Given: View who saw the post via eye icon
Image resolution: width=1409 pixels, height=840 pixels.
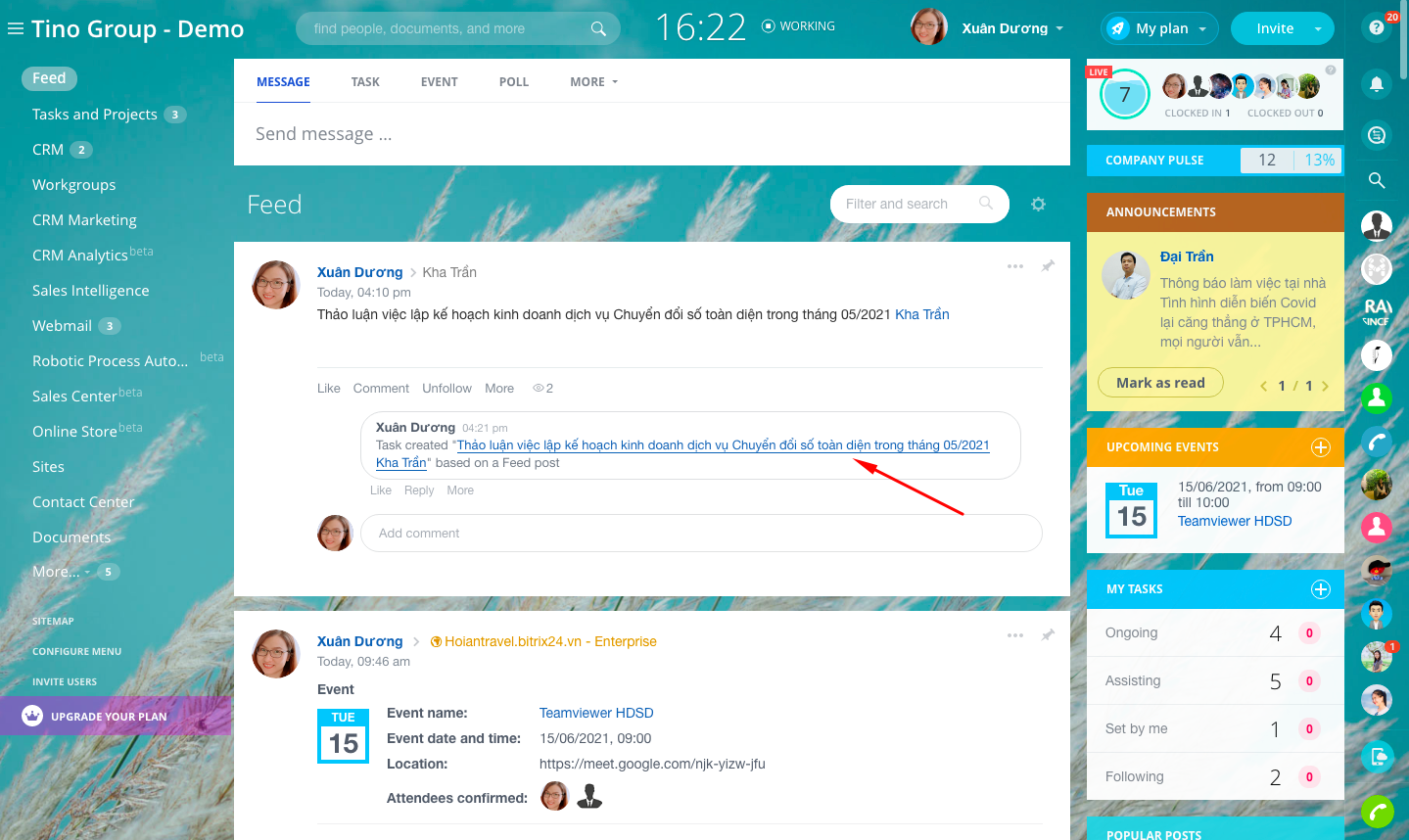Looking at the screenshot, I should click(539, 389).
